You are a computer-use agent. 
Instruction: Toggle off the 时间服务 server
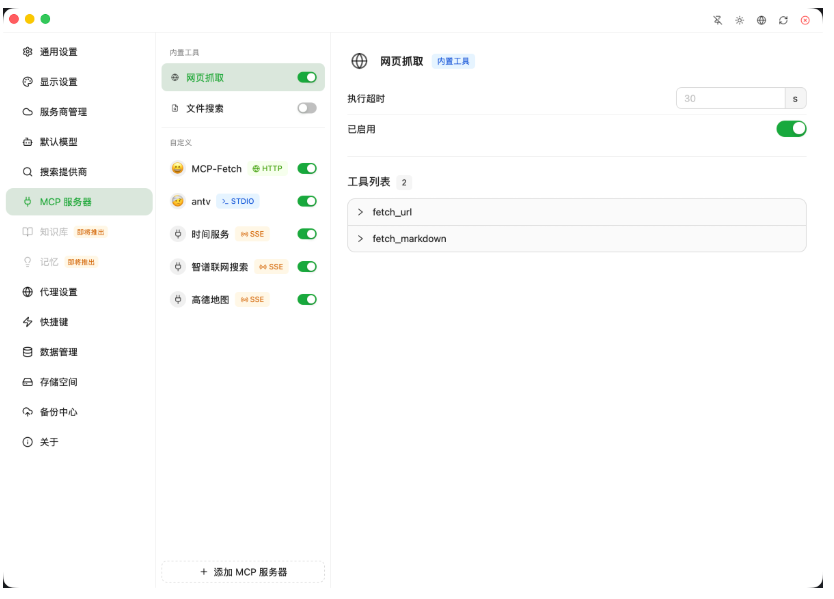(307, 234)
